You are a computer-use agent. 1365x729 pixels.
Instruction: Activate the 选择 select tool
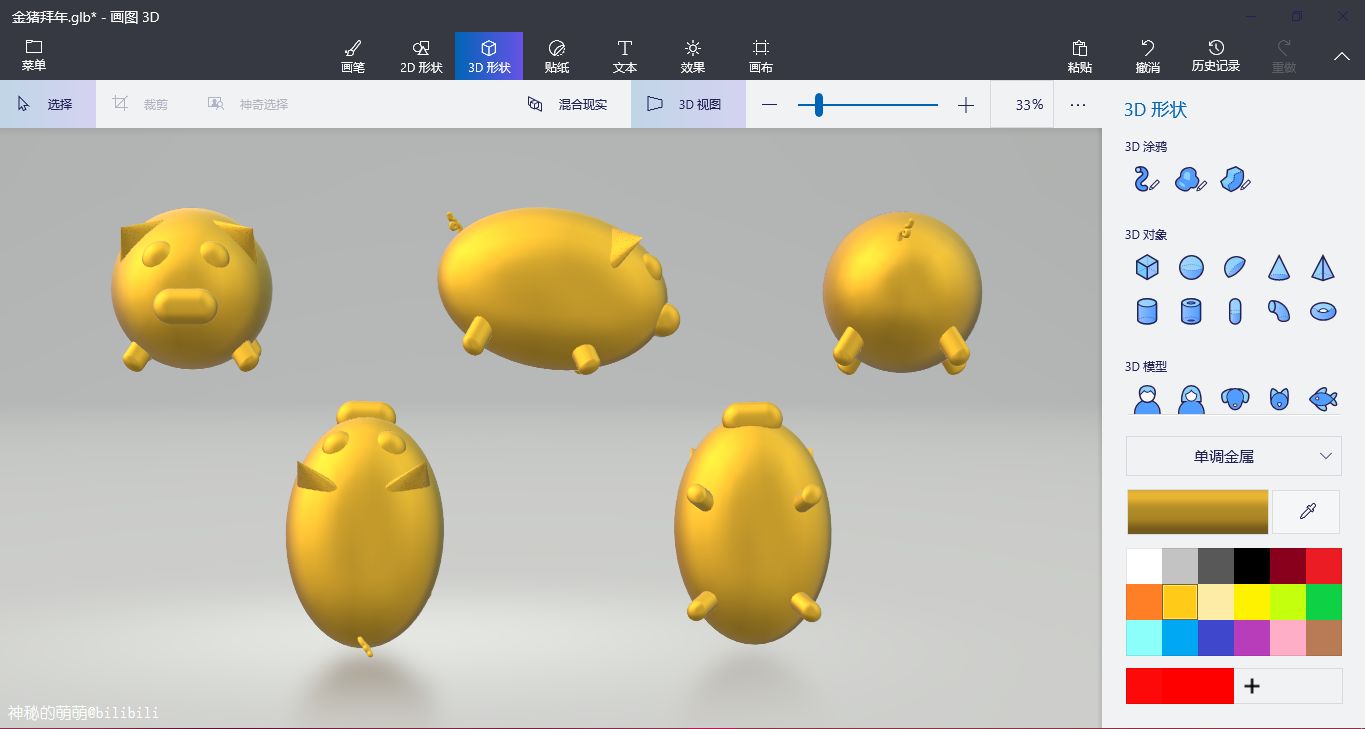pos(47,104)
